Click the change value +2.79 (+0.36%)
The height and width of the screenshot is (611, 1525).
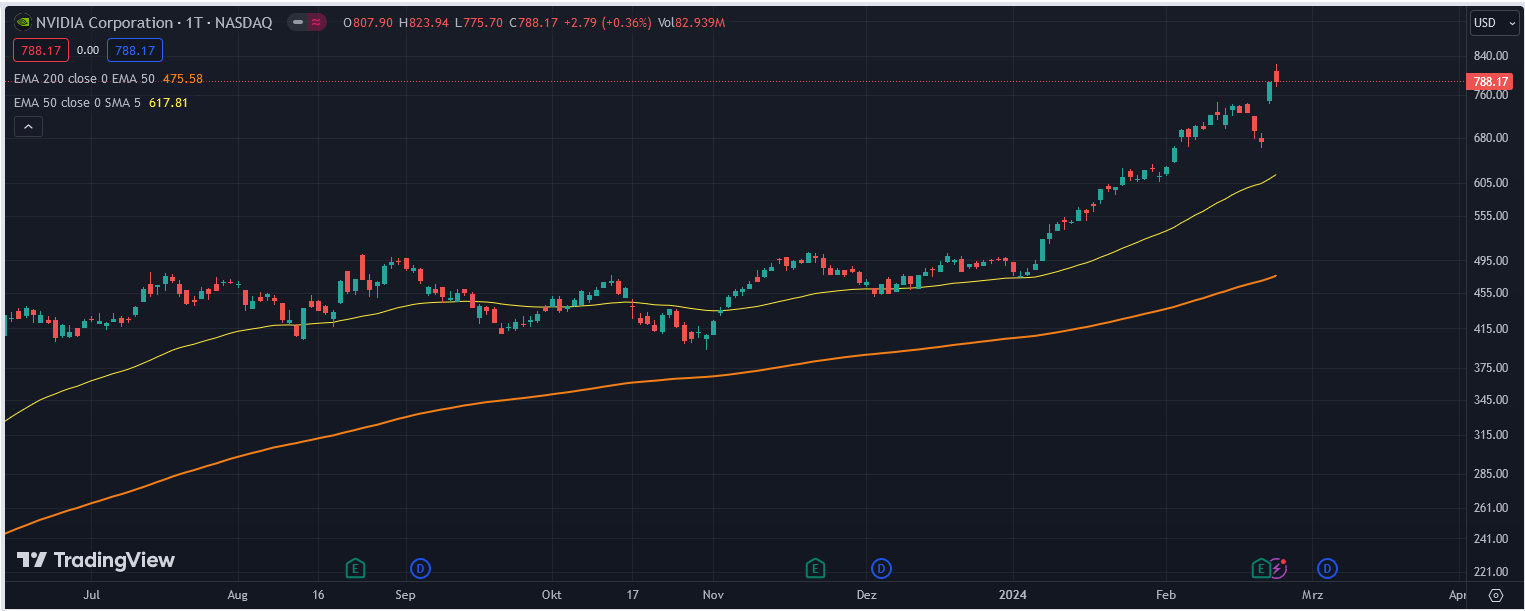606,23
